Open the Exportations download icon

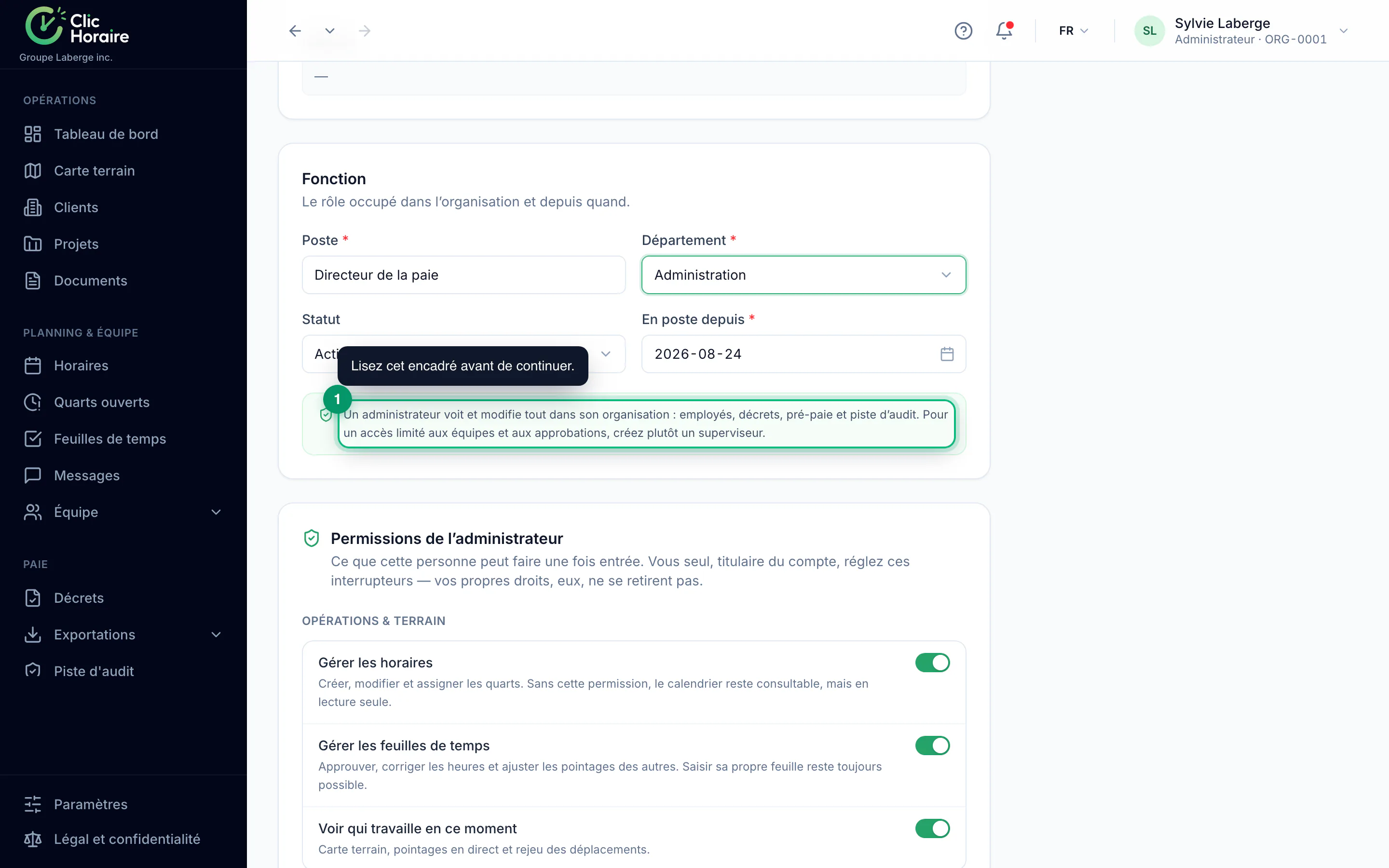[x=33, y=634]
